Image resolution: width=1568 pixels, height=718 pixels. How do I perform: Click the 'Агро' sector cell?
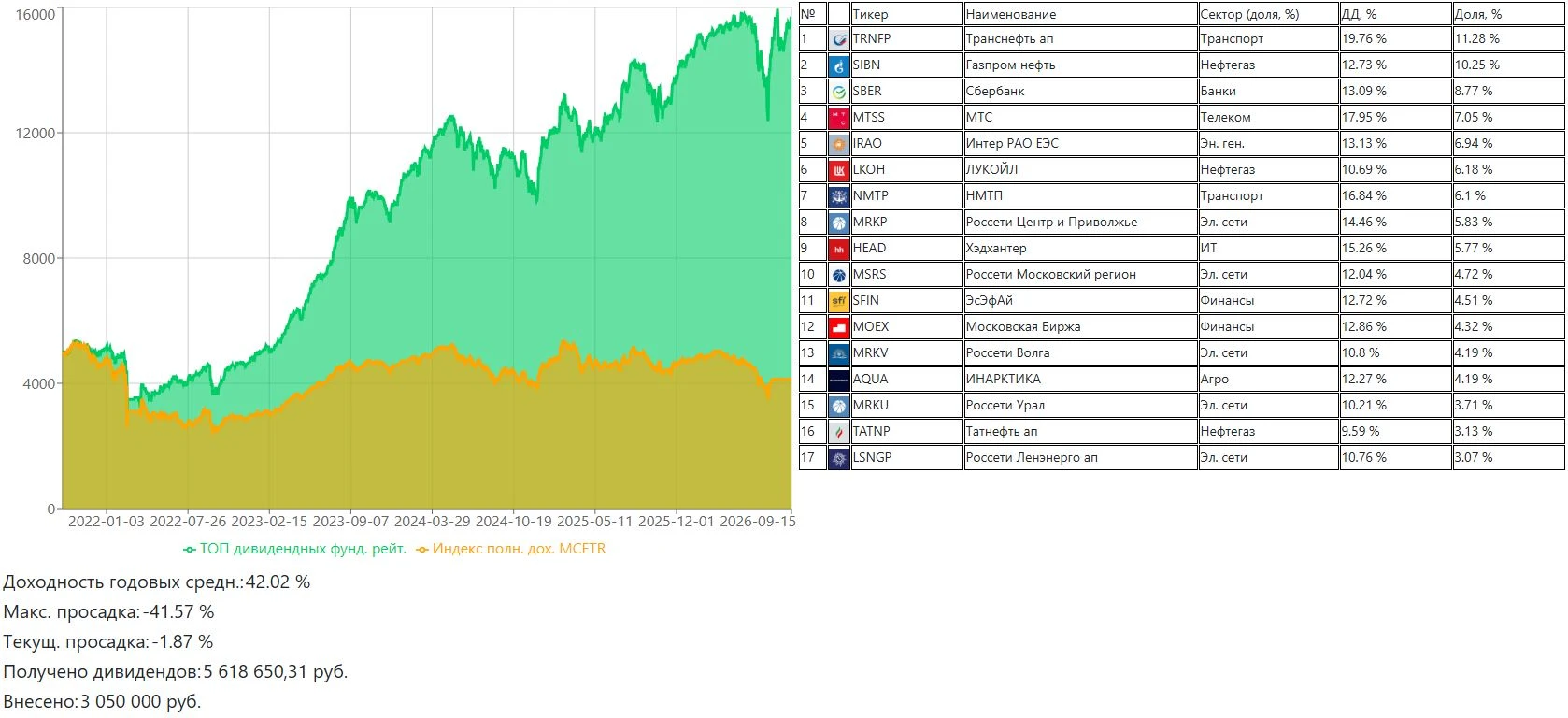[x=1268, y=380]
